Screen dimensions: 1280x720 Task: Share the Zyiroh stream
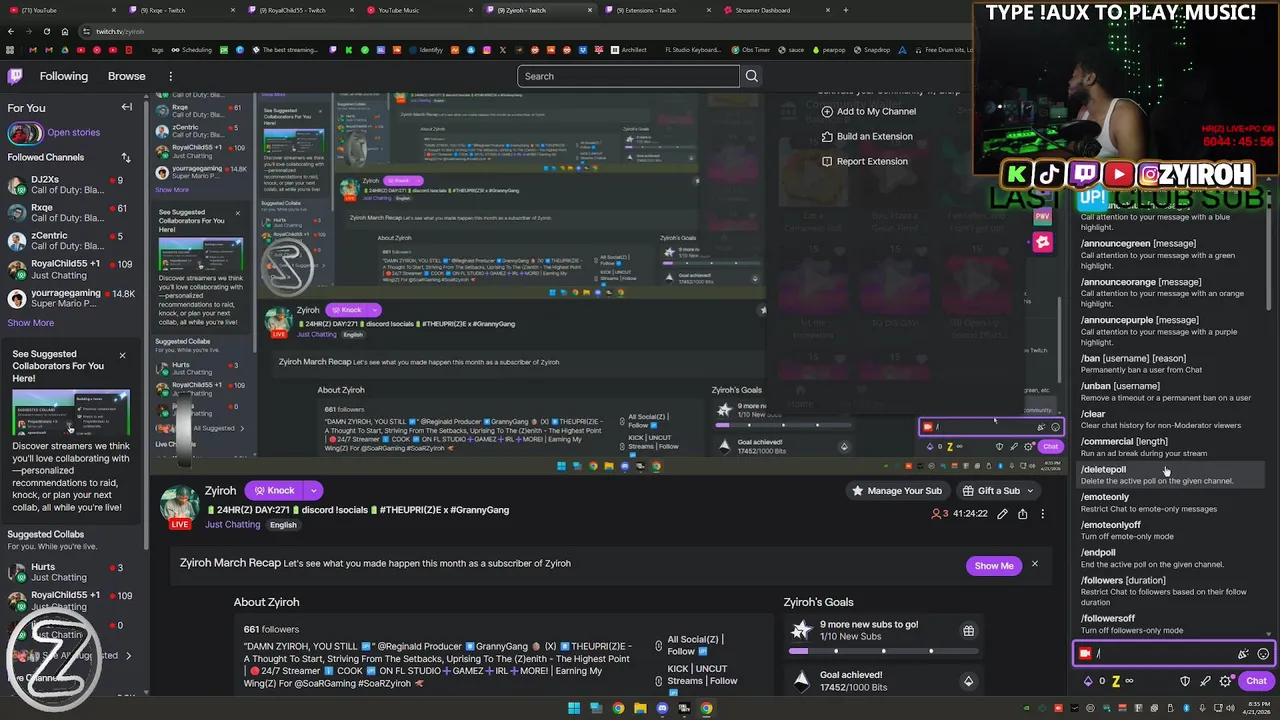pos(1022,514)
